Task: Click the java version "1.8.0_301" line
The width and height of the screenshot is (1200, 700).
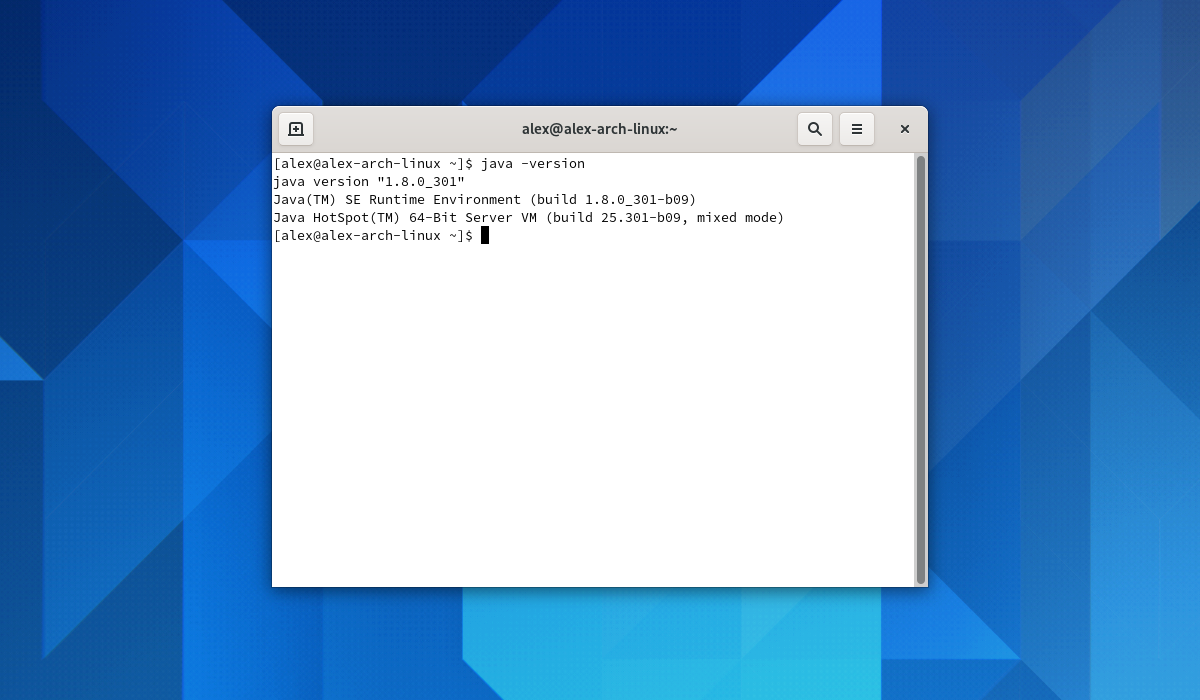Action: point(369,181)
